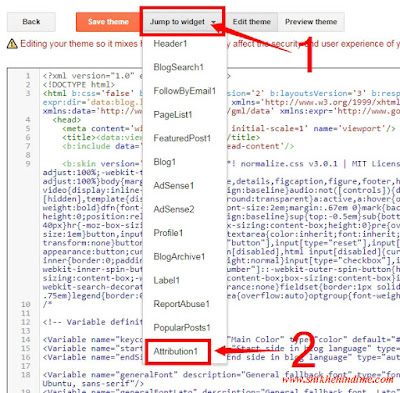The width and height of the screenshot is (400, 393).
Task: Open the Jump to widget dropdown
Action: click(182, 22)
